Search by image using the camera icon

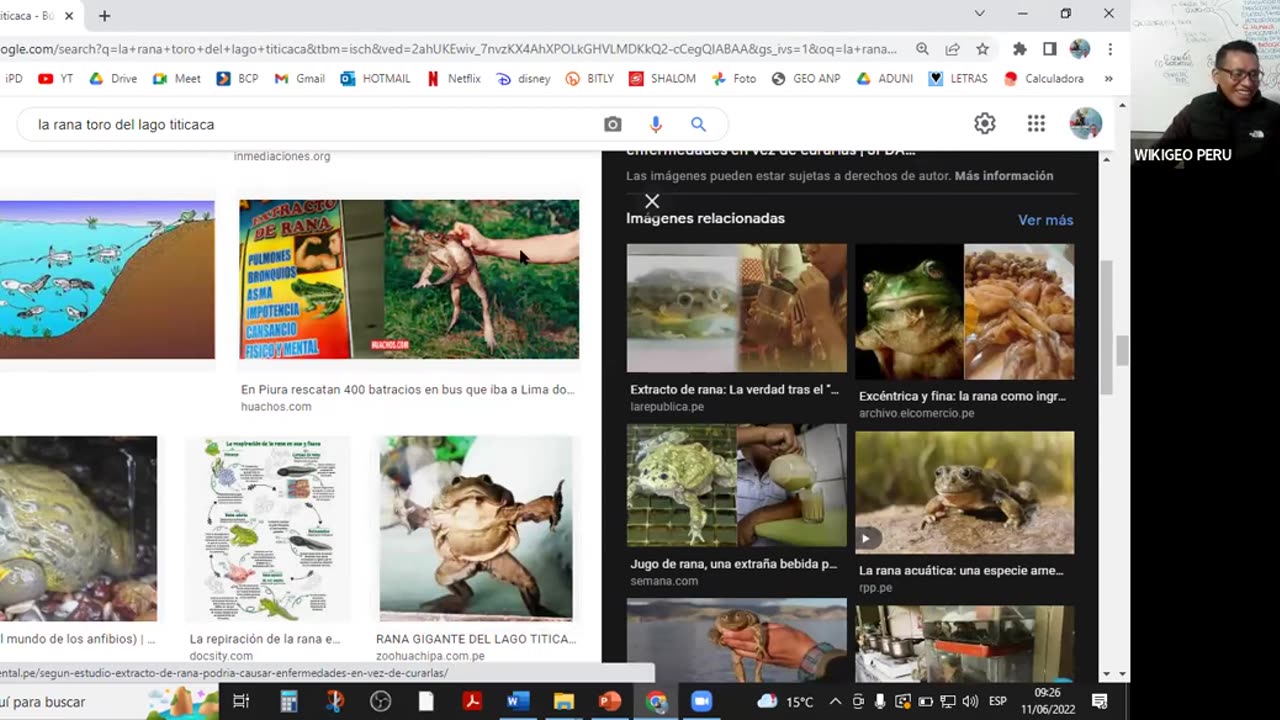click(x=612, y=124)
